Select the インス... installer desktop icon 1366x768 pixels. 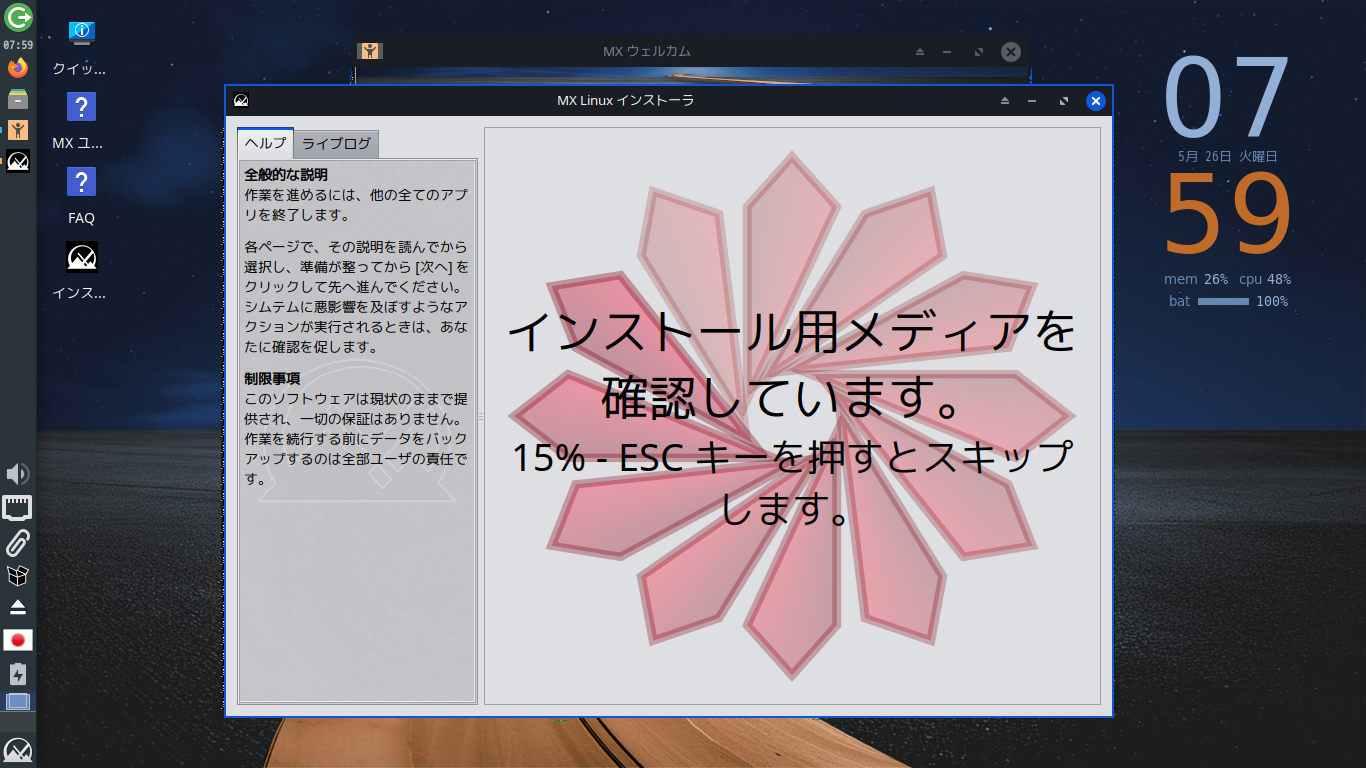(x=81, y=271)
